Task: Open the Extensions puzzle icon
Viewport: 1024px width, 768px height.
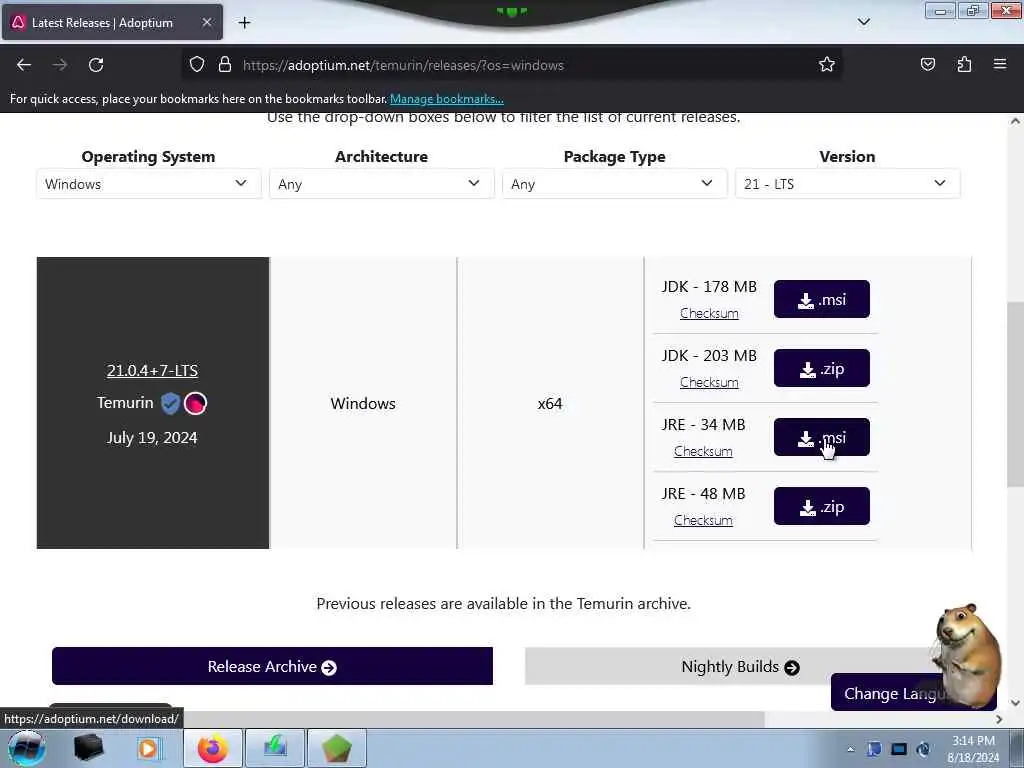Action: click(964, 65)
